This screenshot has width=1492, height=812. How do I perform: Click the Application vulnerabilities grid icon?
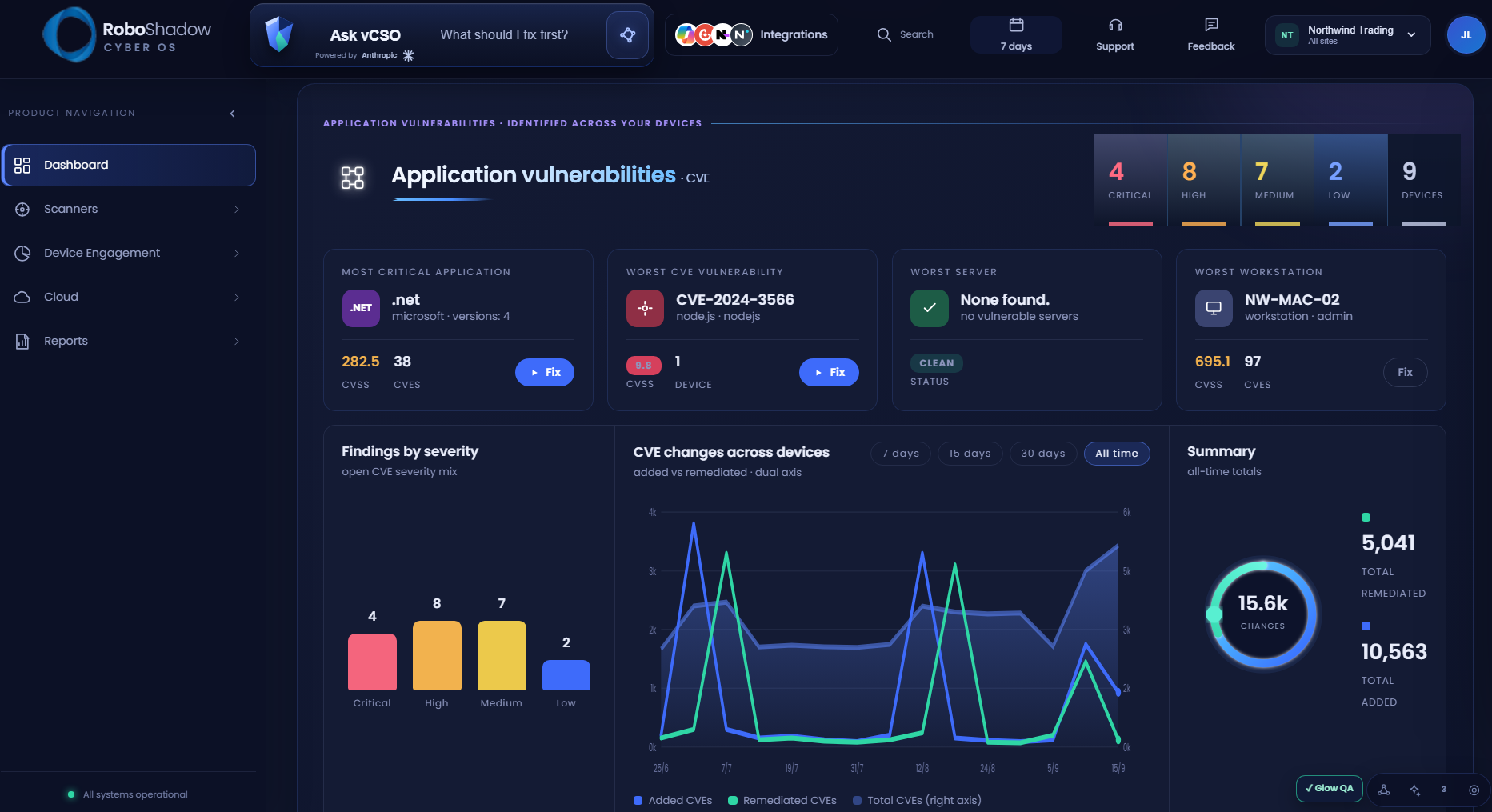[x=353, y=178]
